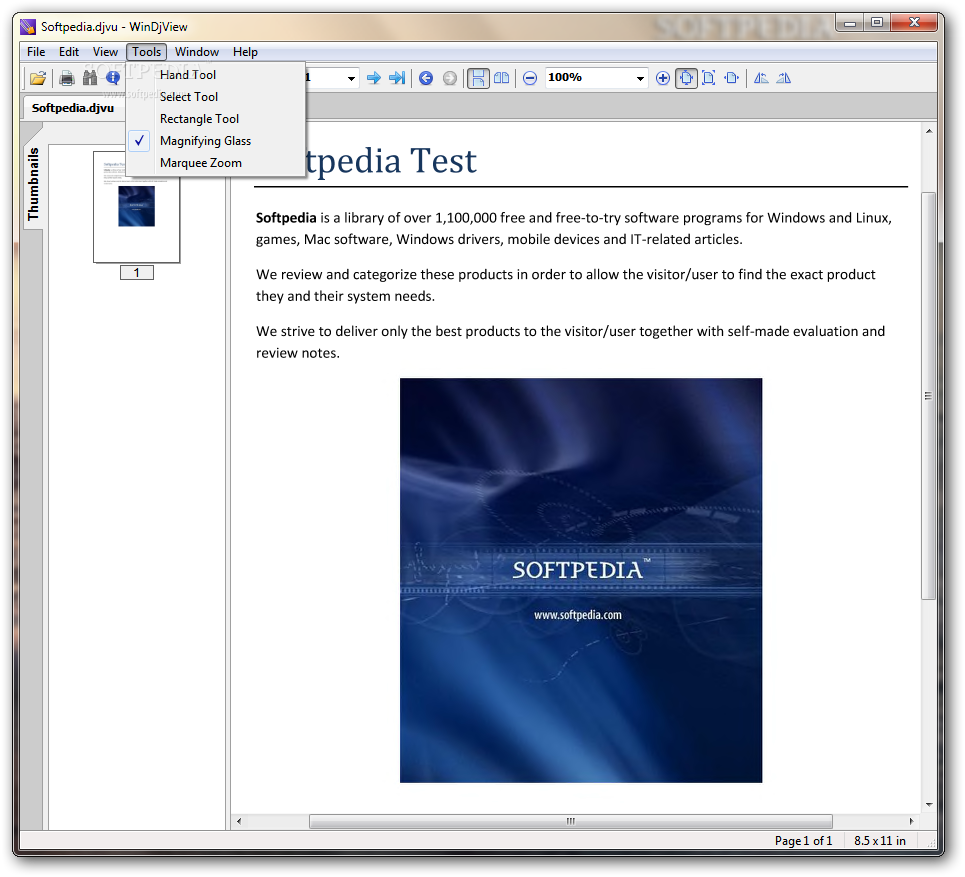Click the blue document info icon

[x=113, y=78]
